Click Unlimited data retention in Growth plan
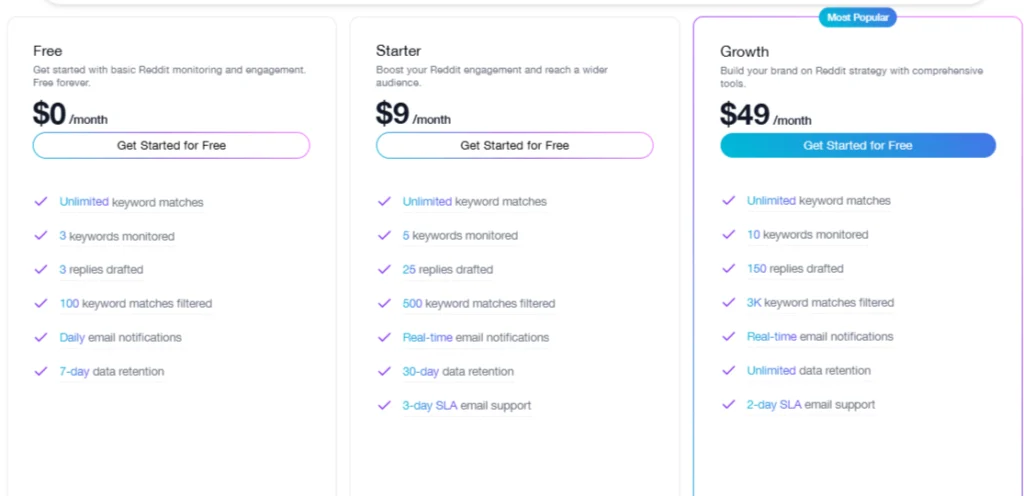Image resolution: width=1024 pixels, height=496 pixels. point(808,370)
